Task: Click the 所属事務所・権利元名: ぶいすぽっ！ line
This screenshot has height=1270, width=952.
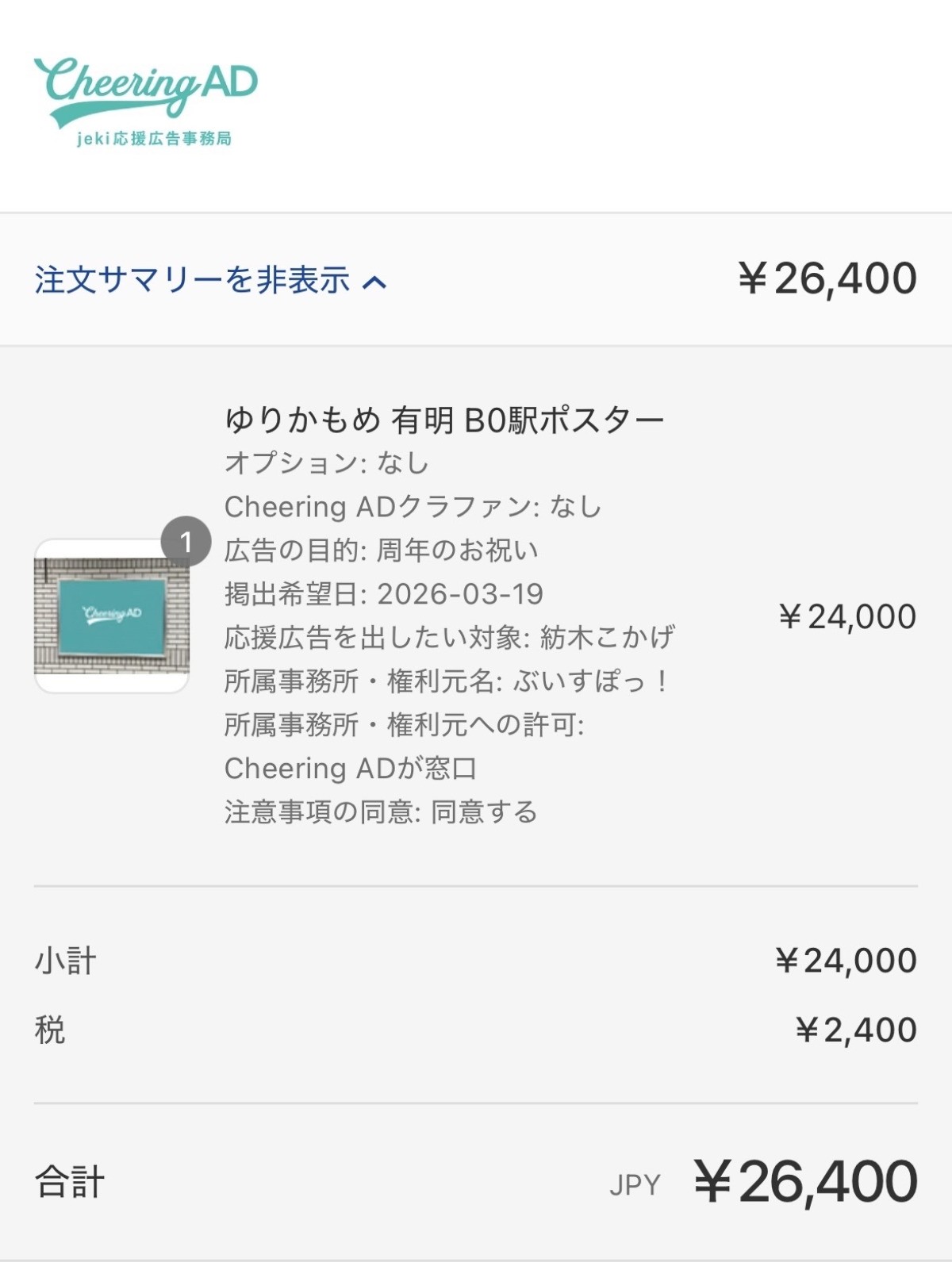Action: click(448, 681)
